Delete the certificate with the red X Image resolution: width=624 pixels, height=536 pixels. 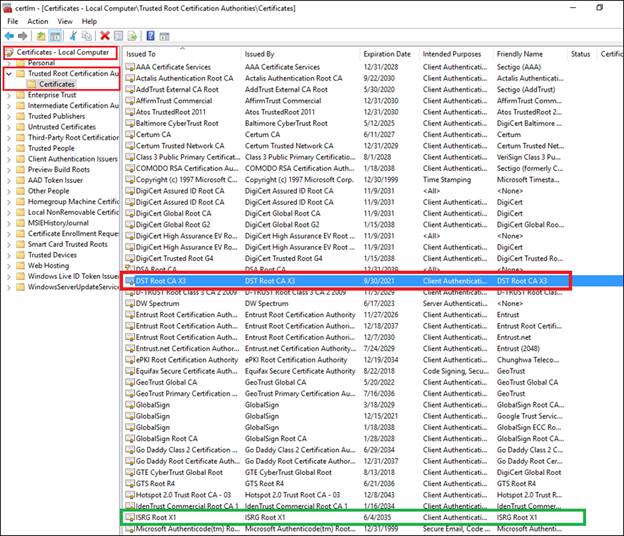[105, 36]
